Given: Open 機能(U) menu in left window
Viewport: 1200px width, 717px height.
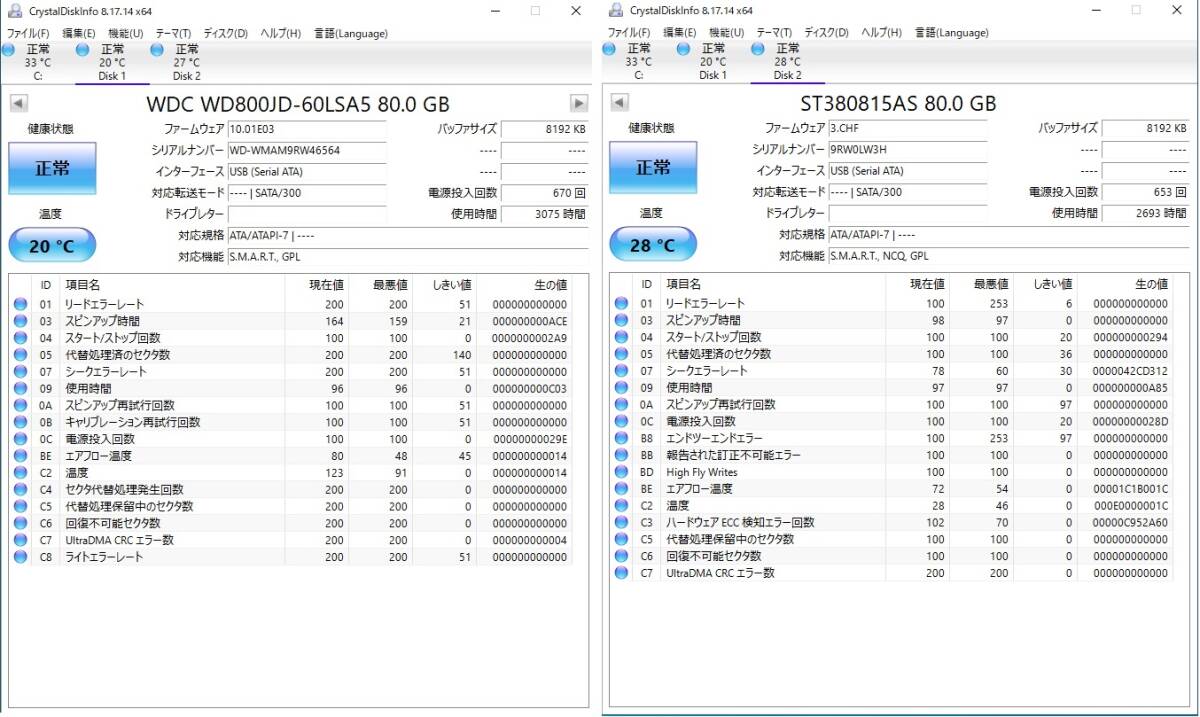Looking at the screenshot, I should 125,33.
